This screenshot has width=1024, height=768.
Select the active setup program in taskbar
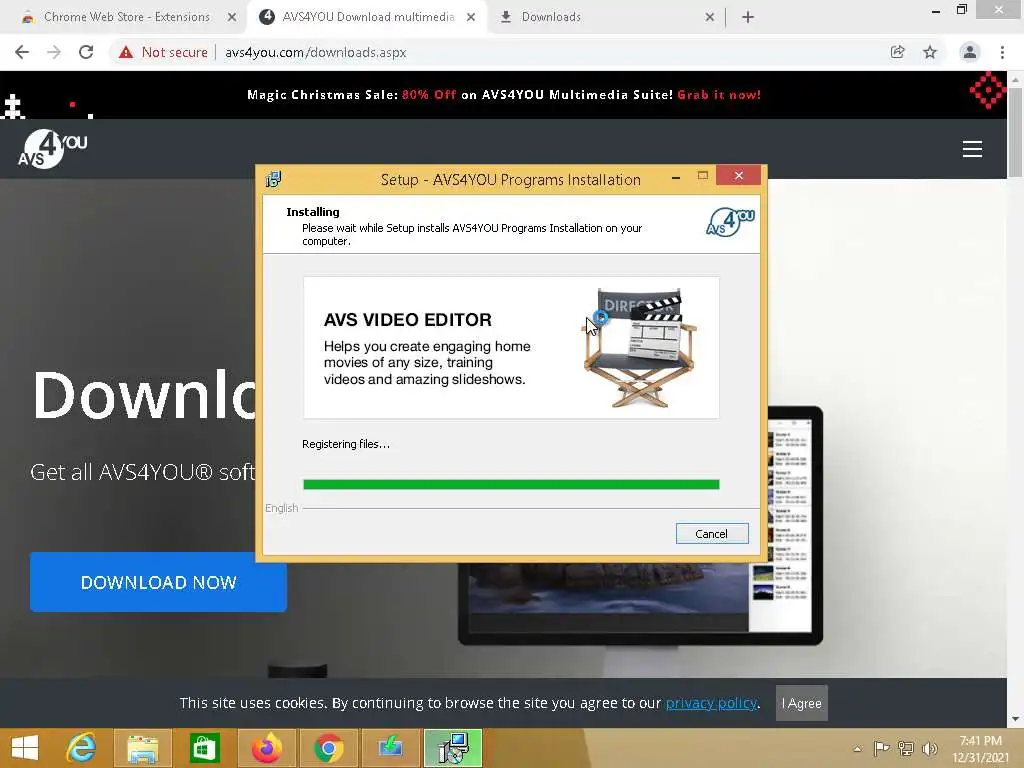(x=453, y=748)
